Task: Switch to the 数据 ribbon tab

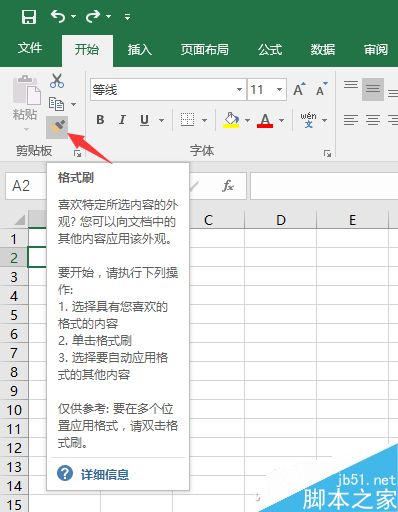Action: (x=323, y=50)
